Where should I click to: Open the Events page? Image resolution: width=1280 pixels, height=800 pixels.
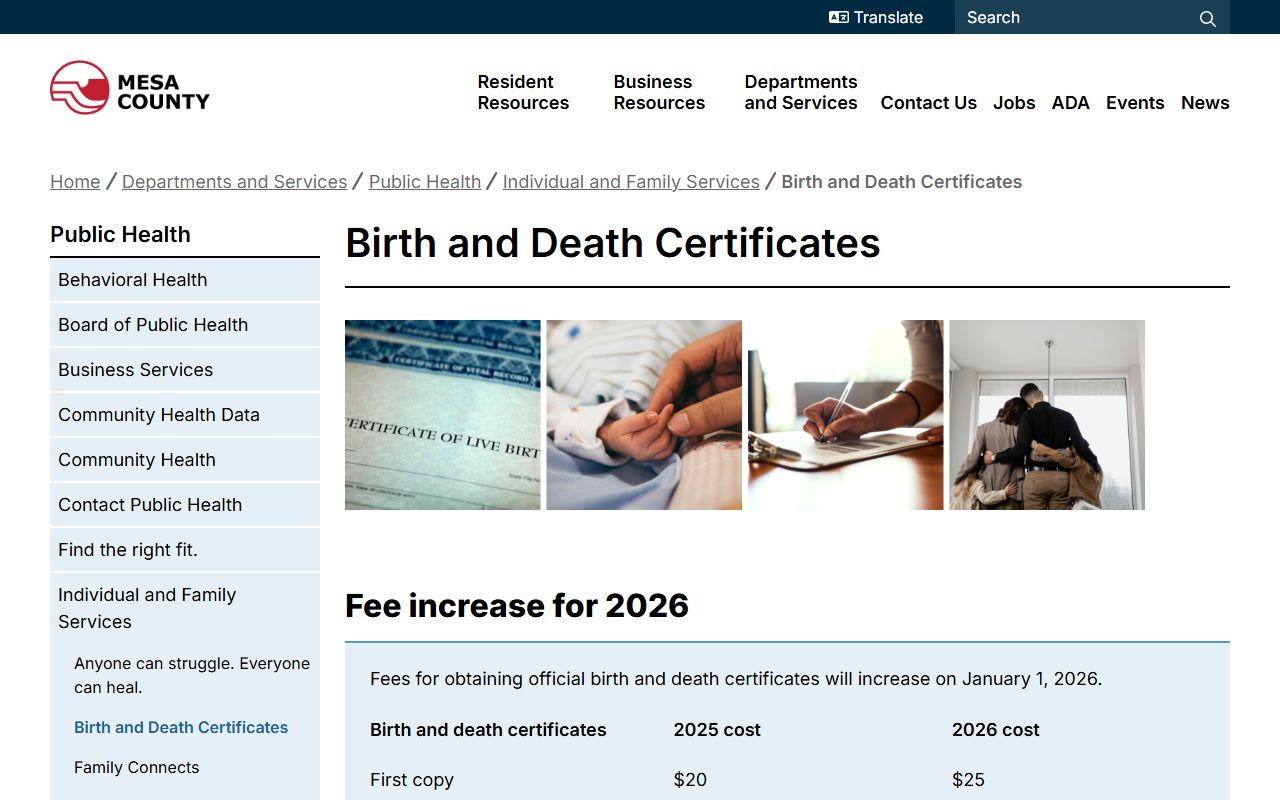tap(1135, 103)
